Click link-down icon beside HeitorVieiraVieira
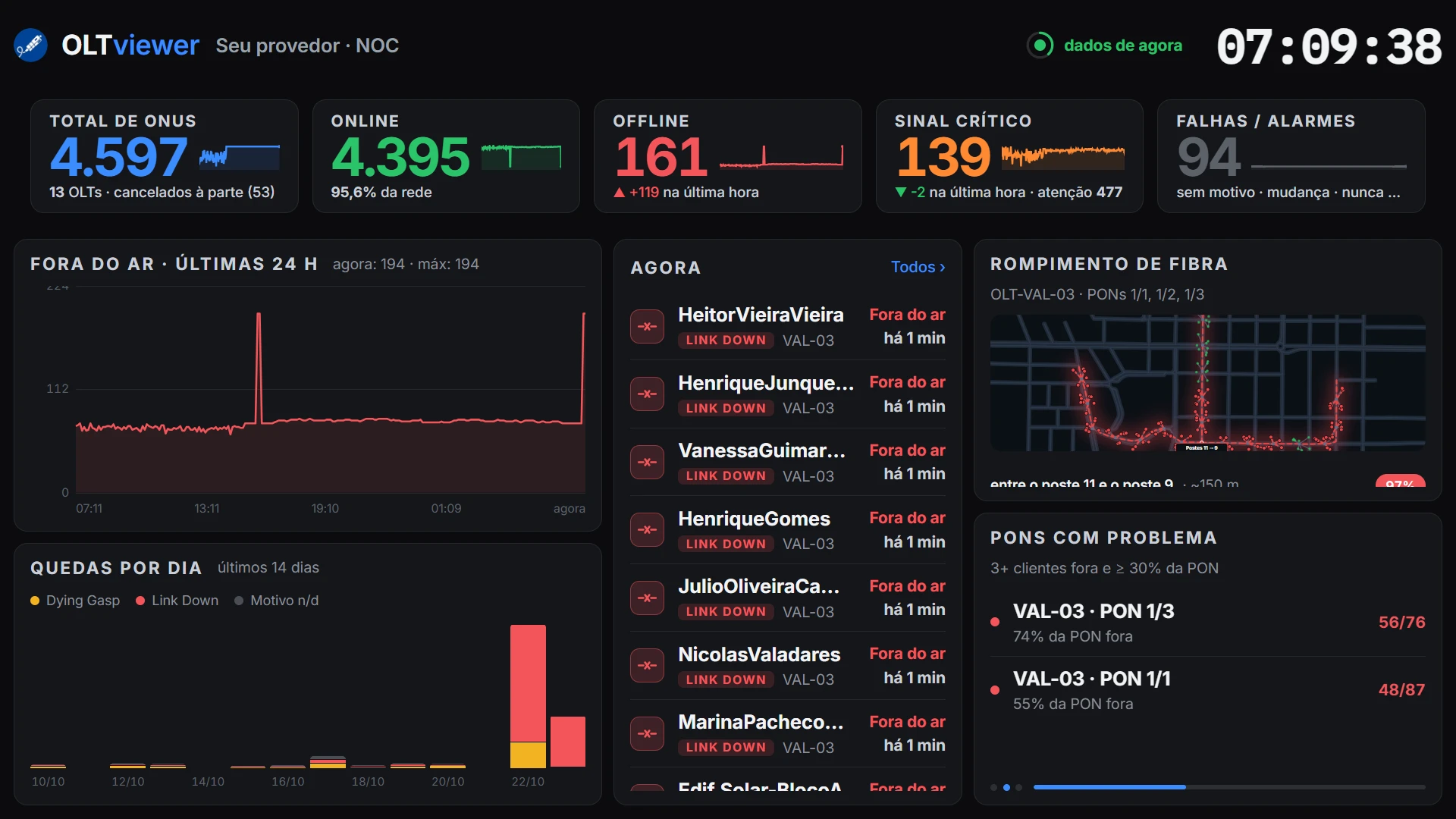Image resolution: width=1456 pixels, height=819 pixels. coord(647,327)
